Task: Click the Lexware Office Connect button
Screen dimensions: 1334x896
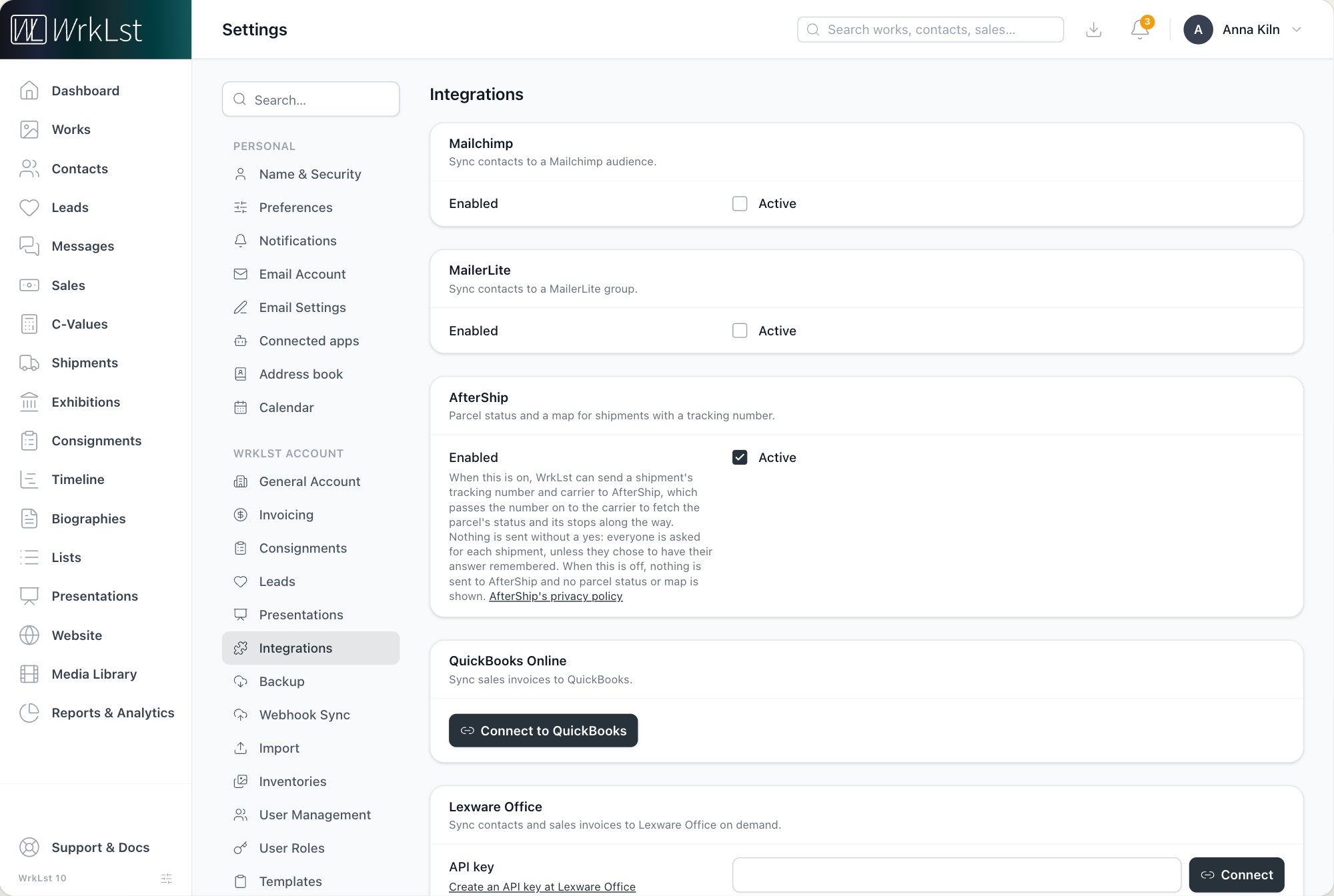Action: (1237, 875)
